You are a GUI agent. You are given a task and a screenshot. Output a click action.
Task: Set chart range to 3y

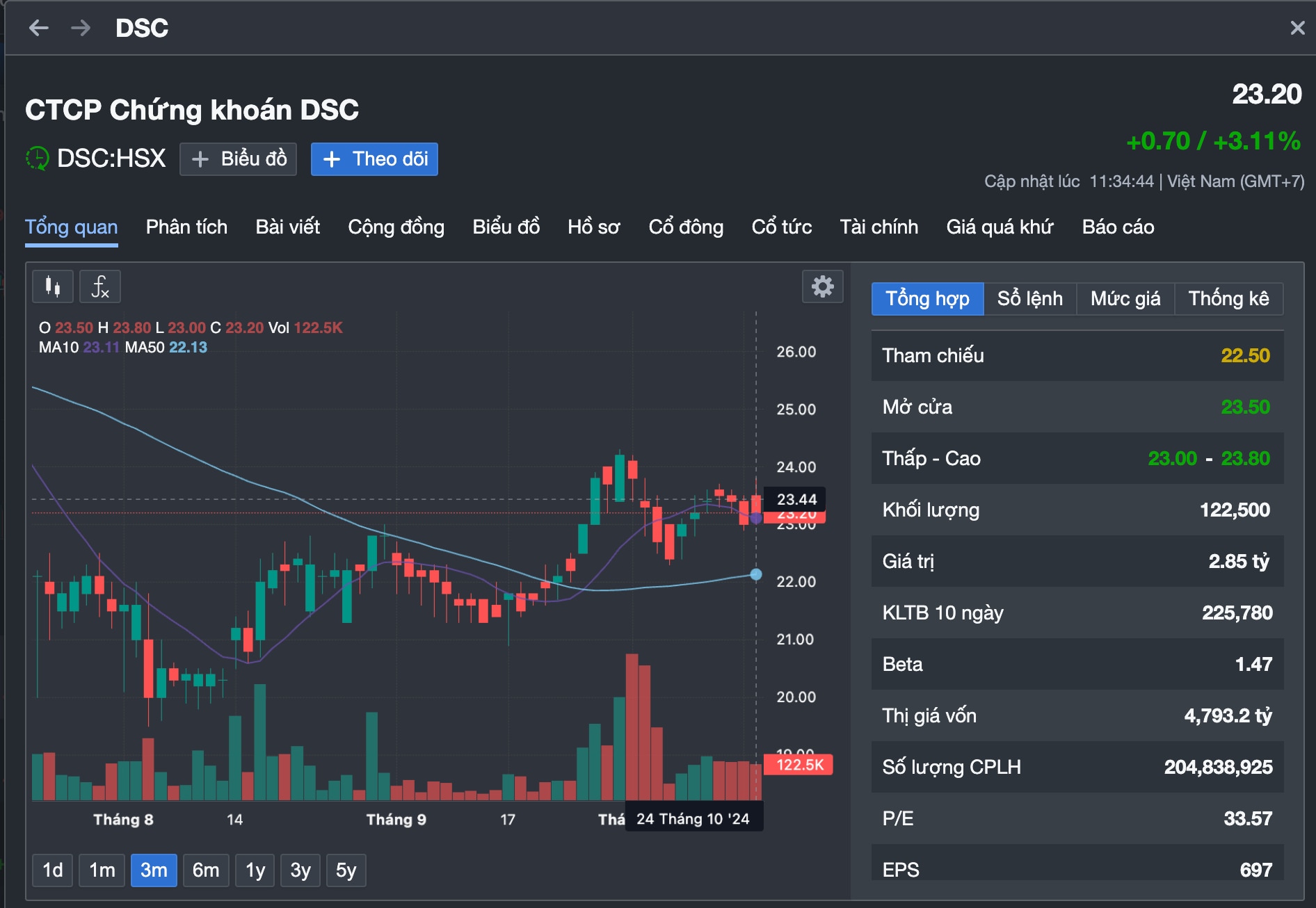300,870
